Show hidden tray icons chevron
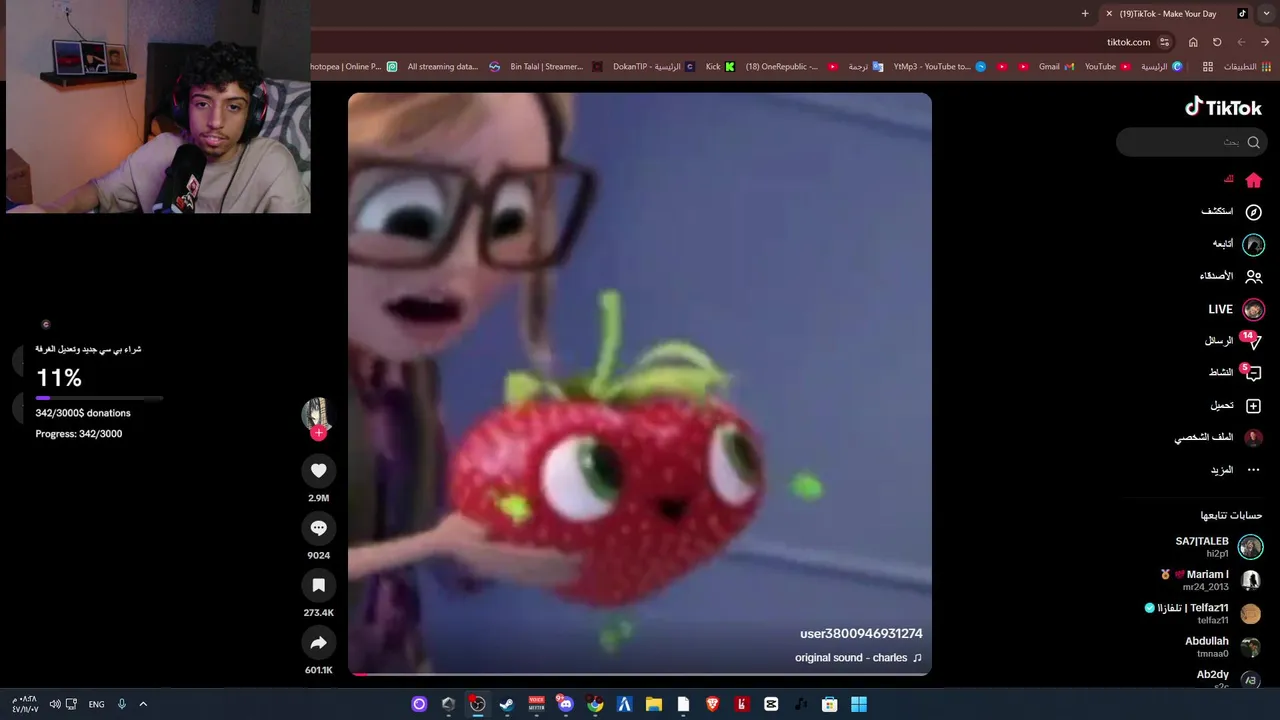 143,704
